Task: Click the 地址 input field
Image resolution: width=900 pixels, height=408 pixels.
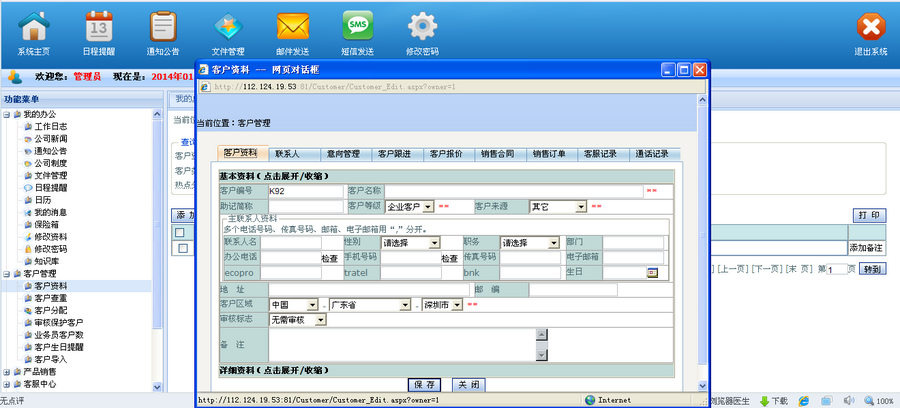Action: [369, 290]
